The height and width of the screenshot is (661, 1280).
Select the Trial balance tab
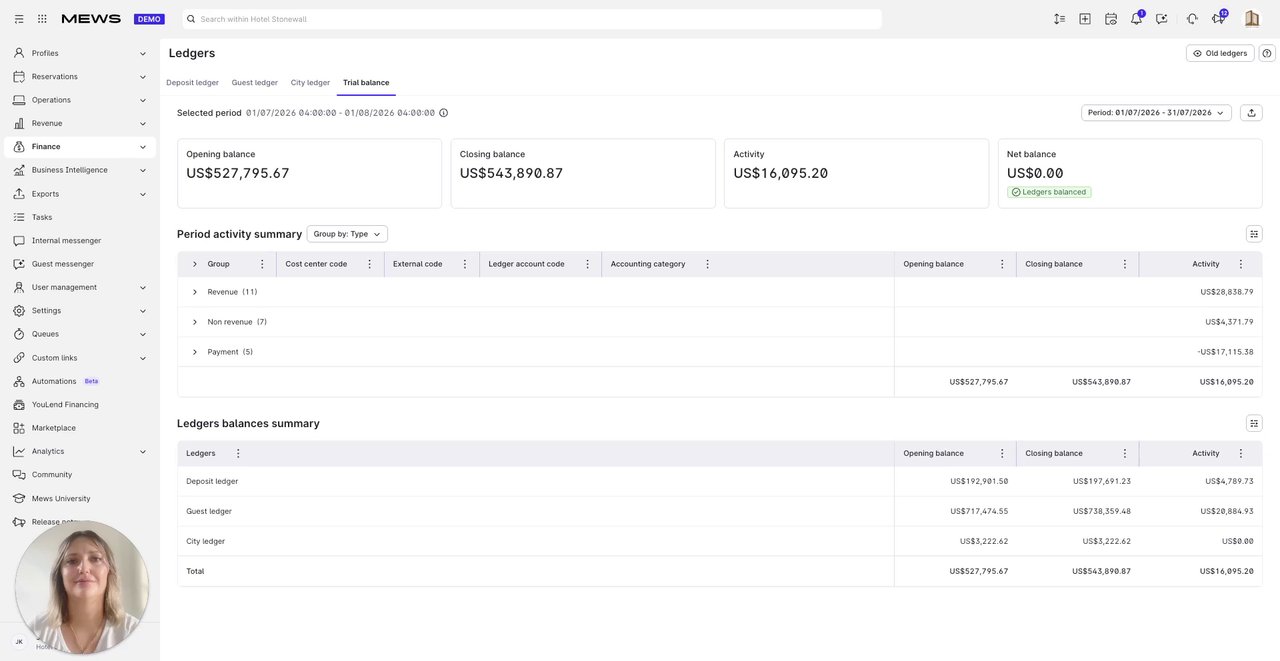[366, 83]
